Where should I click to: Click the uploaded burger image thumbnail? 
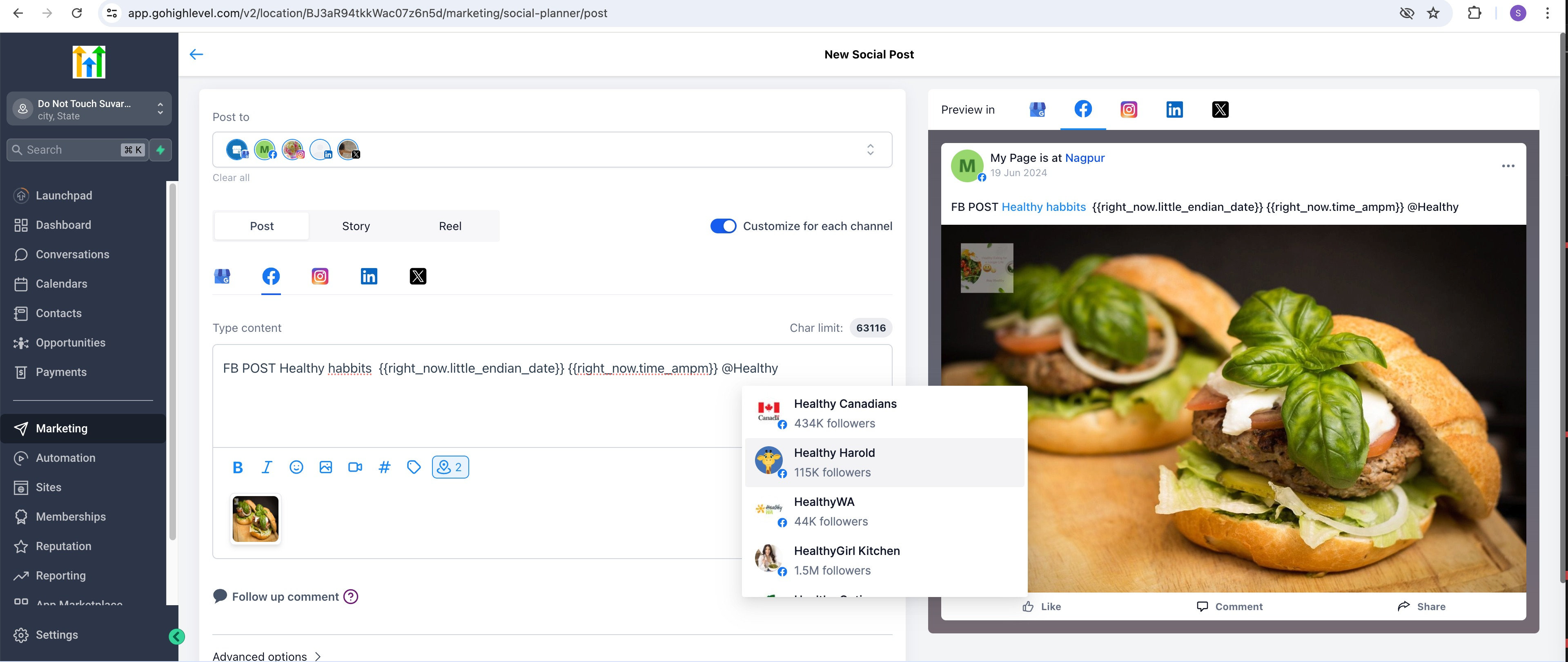255,519
